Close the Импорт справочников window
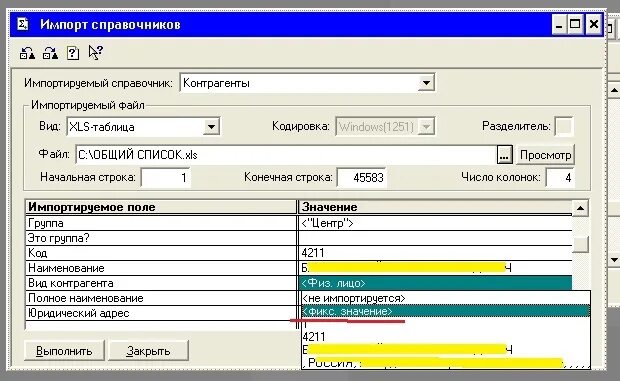The height and width of the screenshot is (381, 620). point(594,25)
